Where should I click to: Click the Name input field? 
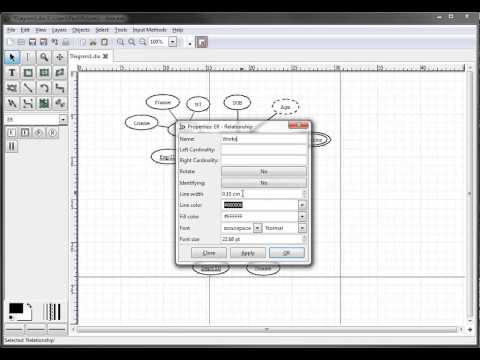264,139
